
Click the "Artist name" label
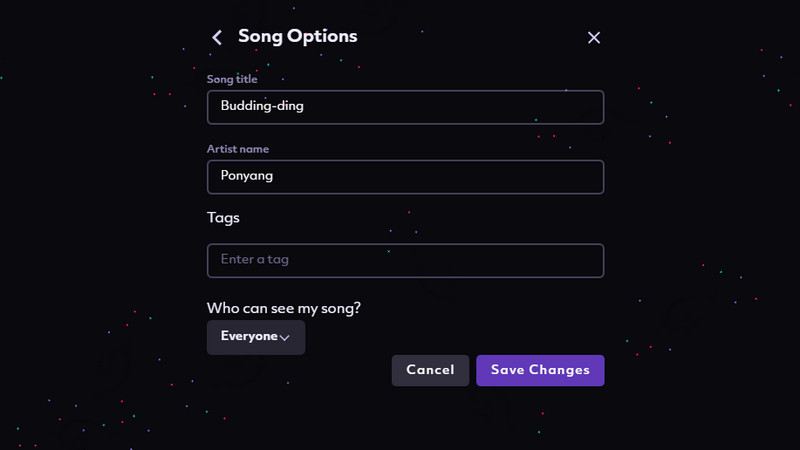[x=238, y=149]
